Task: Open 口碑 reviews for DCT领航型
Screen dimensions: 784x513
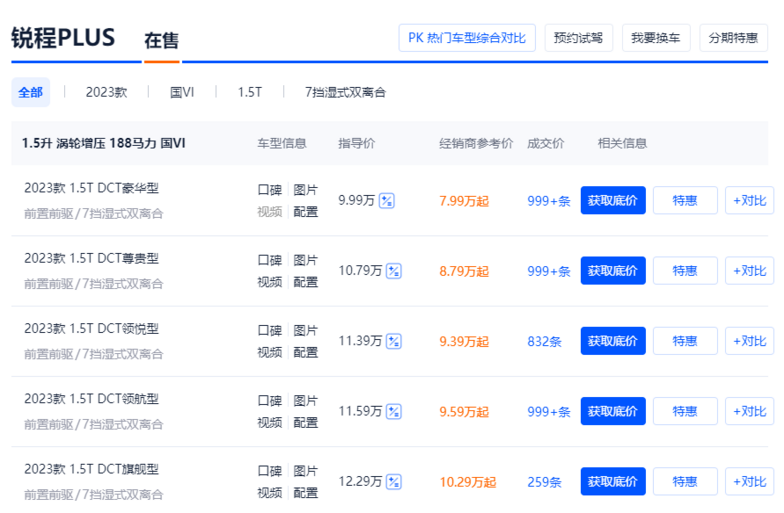Action: pyautogui.click(x=270, y=400)
